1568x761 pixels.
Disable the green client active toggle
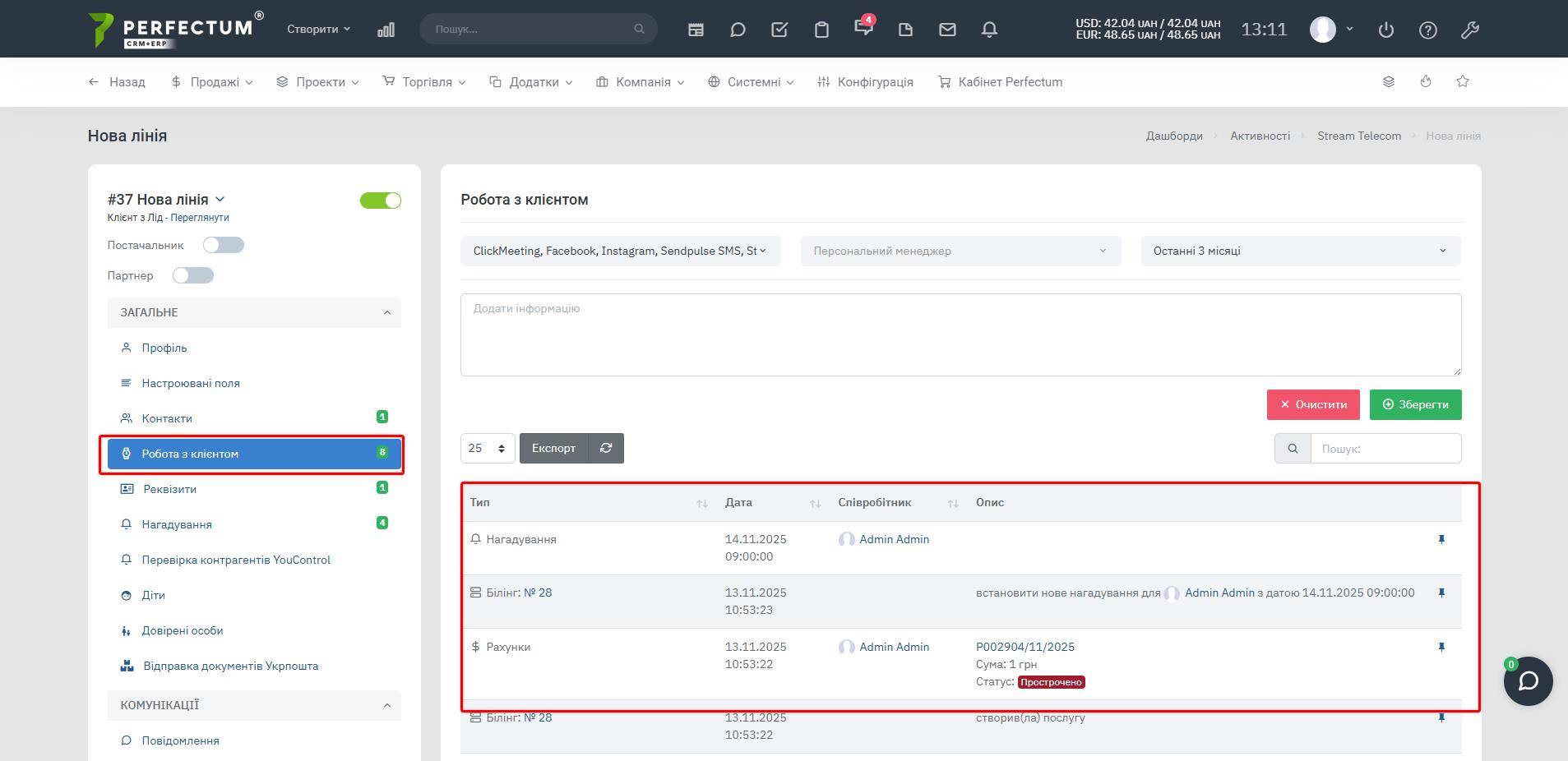tap(381, 201)
